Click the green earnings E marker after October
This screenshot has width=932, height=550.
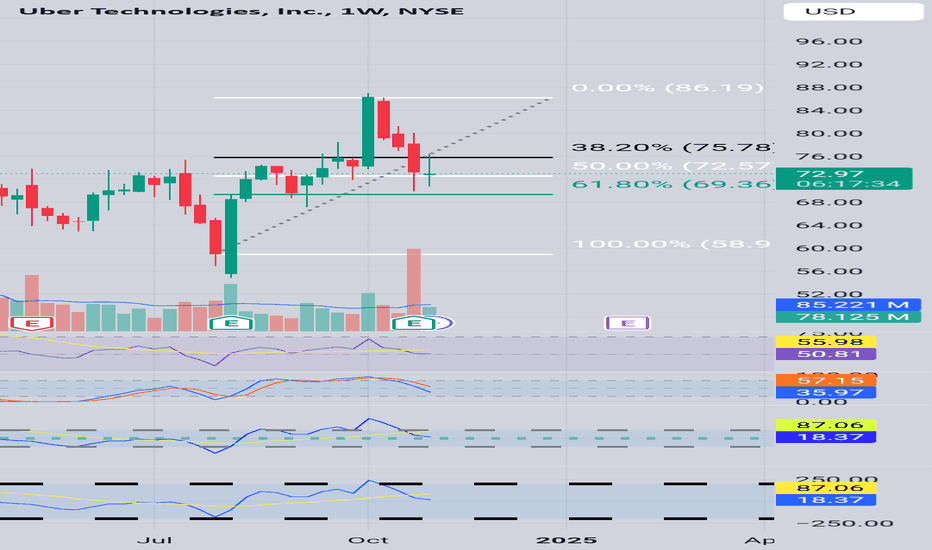pos(414,323)
